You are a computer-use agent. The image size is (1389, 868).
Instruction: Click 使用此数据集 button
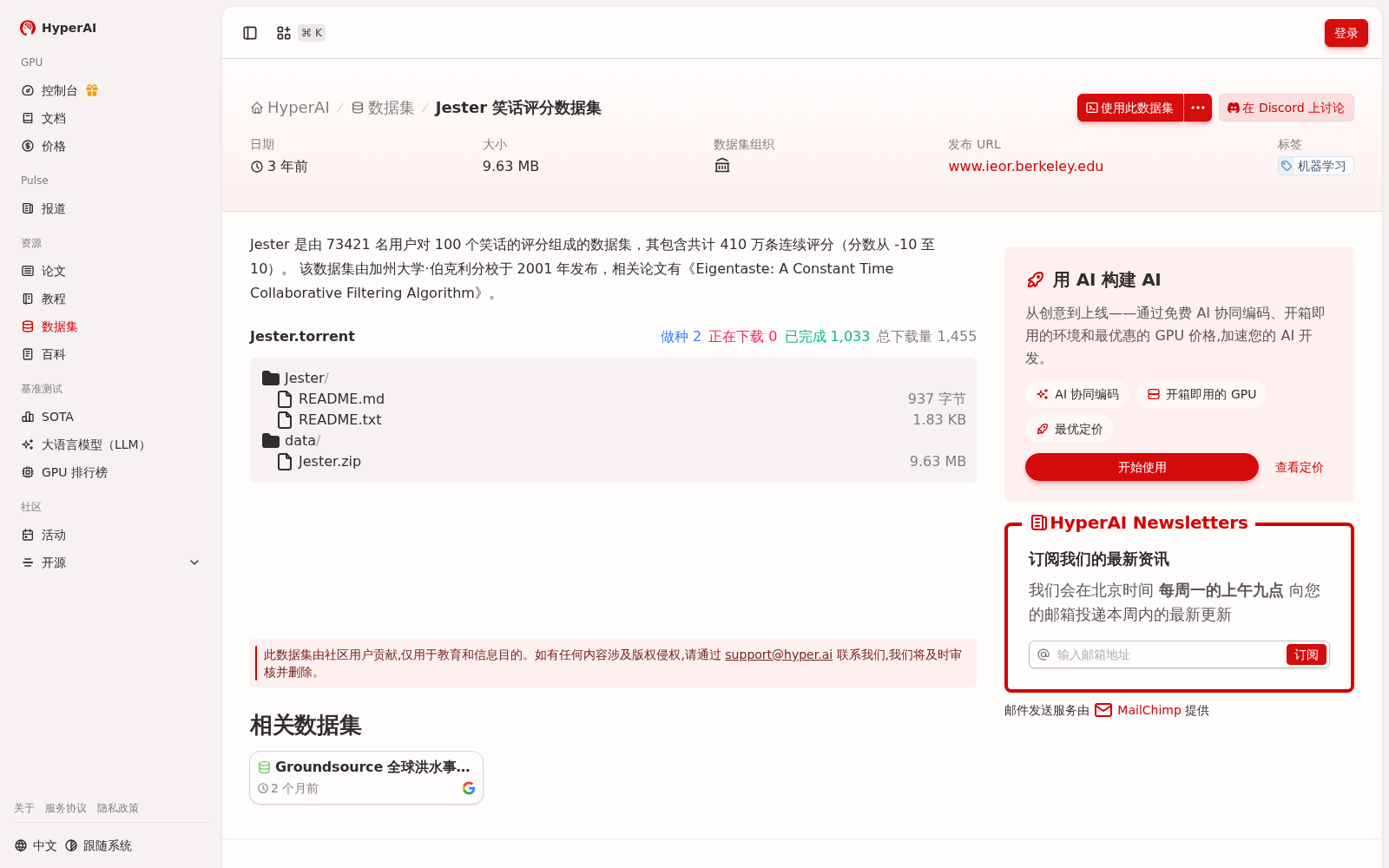click(1129, 108)
